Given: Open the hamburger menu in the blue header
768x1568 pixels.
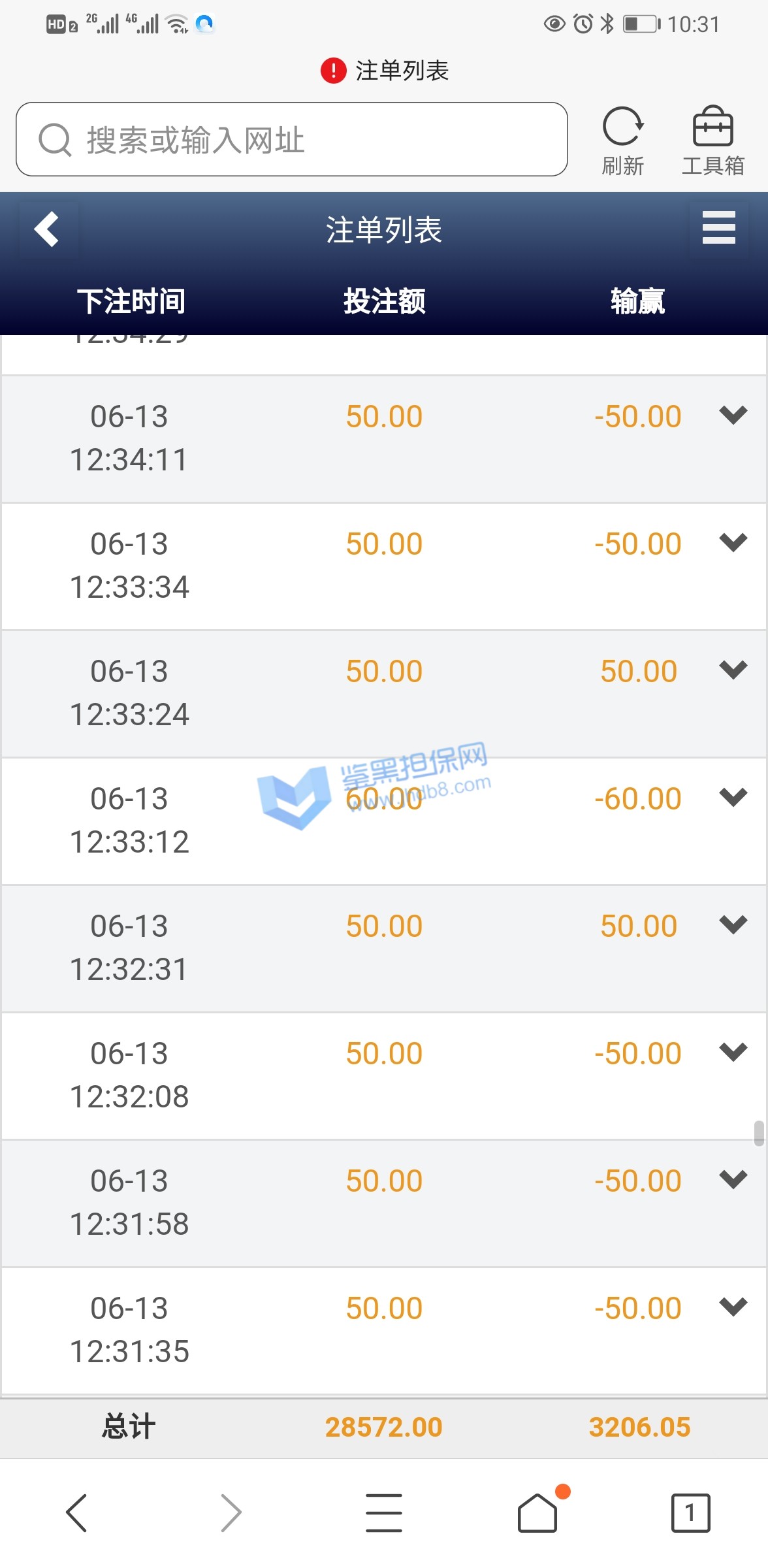Looking at the screenshot, I should click(718, 228).
